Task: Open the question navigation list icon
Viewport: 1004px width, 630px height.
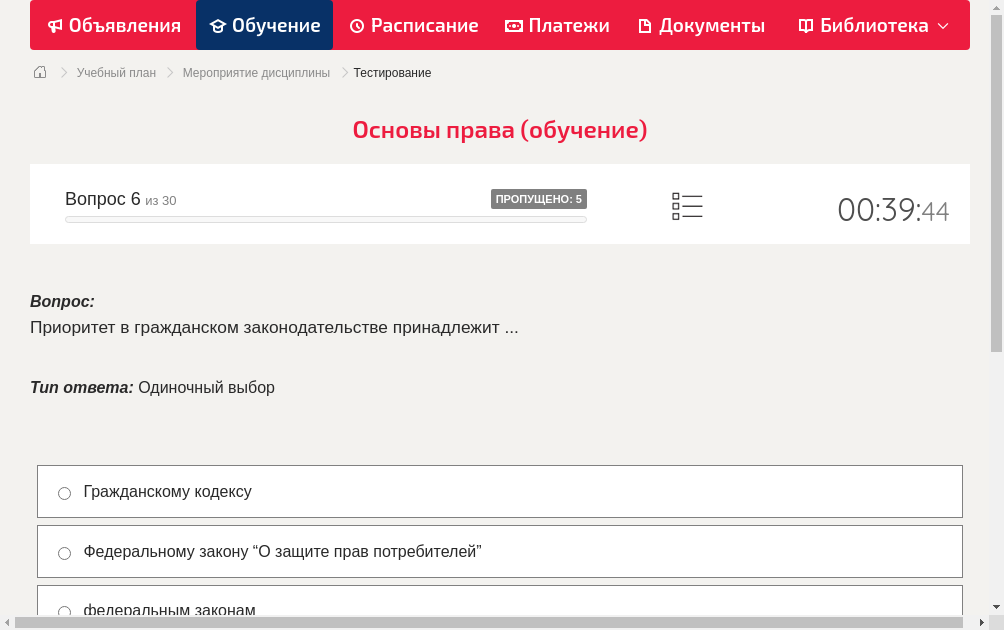Action: pyautogui.click(x=687, y=205)
